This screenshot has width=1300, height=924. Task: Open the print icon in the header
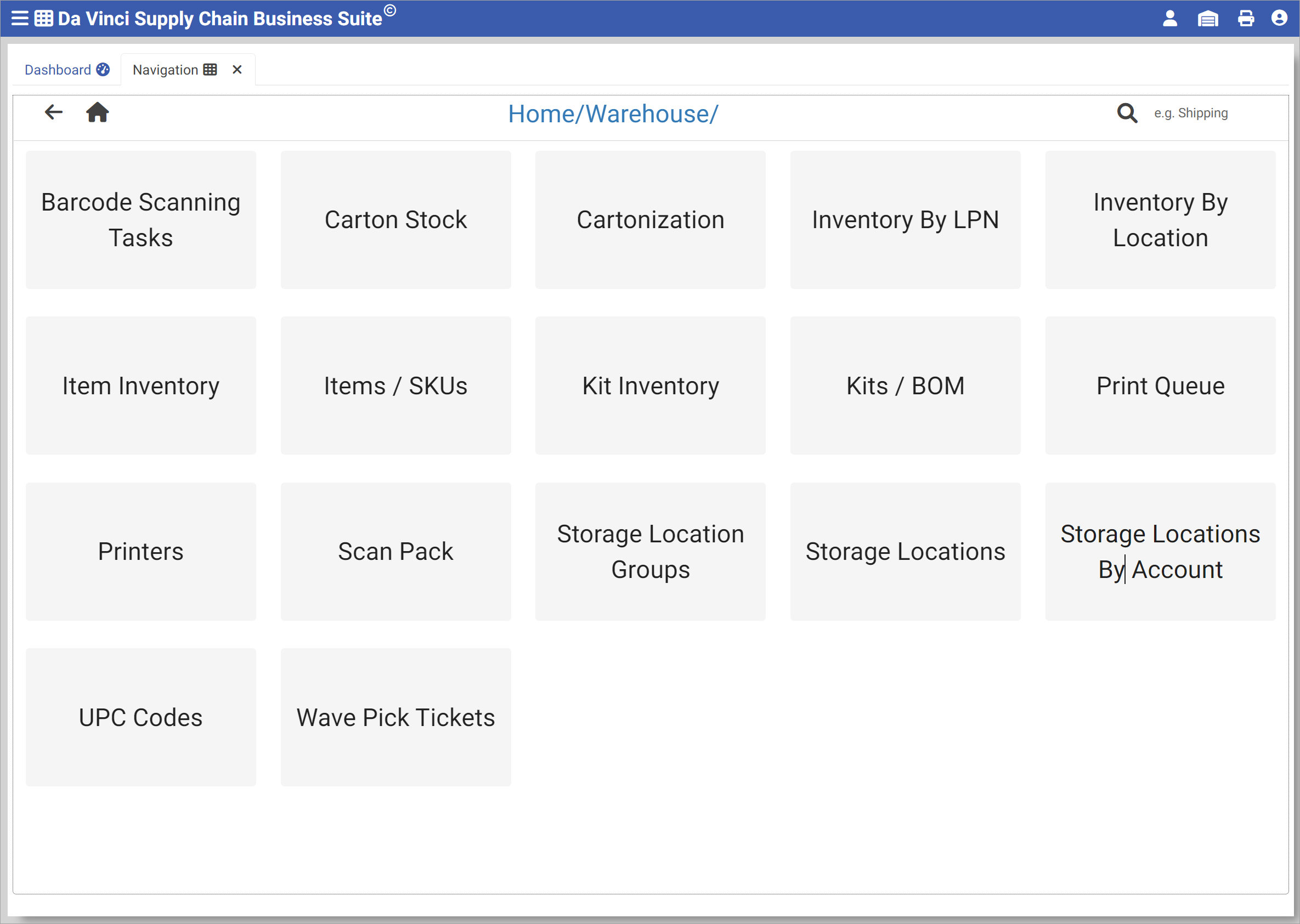coord(1246,18)
